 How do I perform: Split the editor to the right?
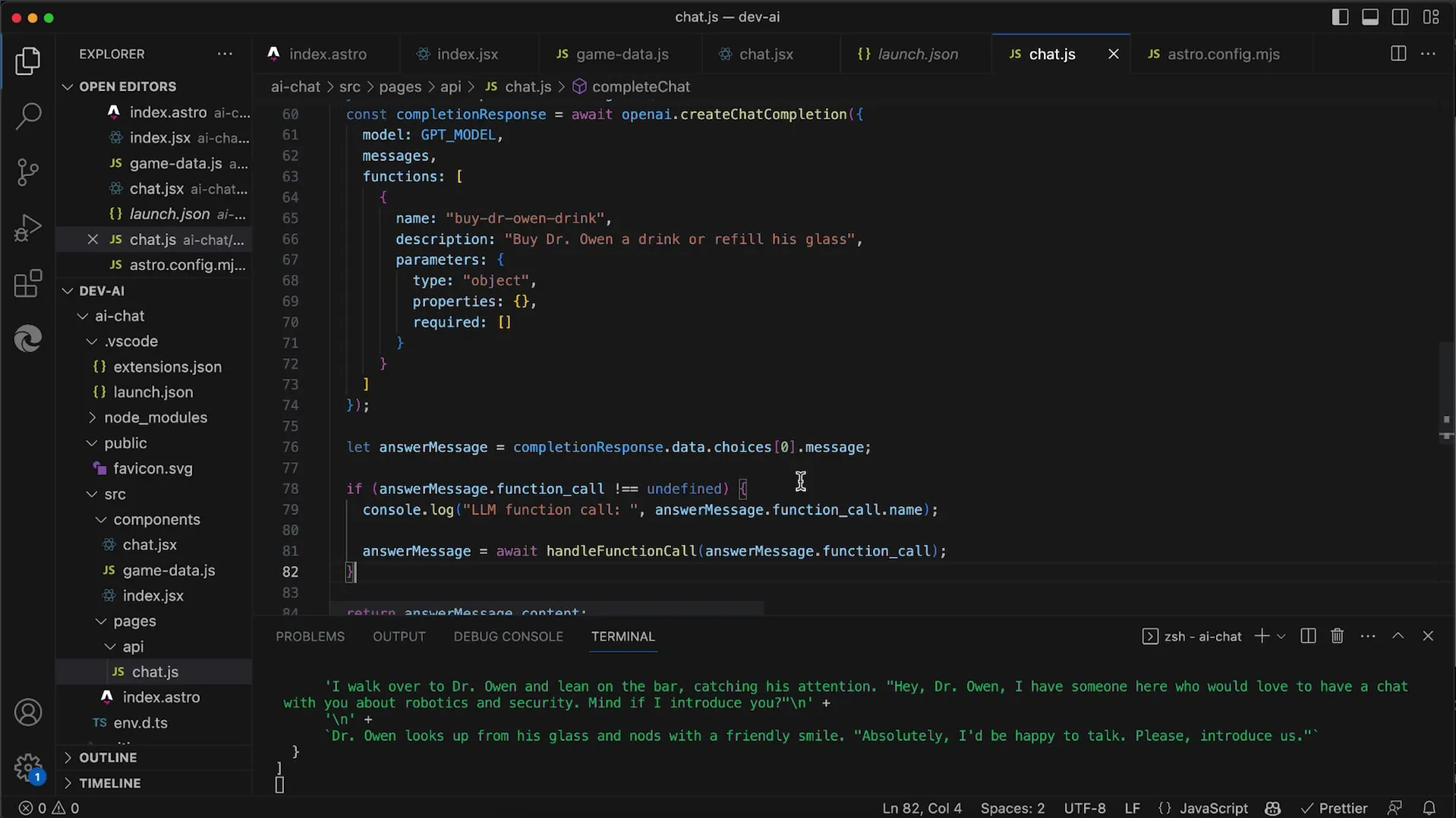pyautogui.click(x=1398, y=54)
